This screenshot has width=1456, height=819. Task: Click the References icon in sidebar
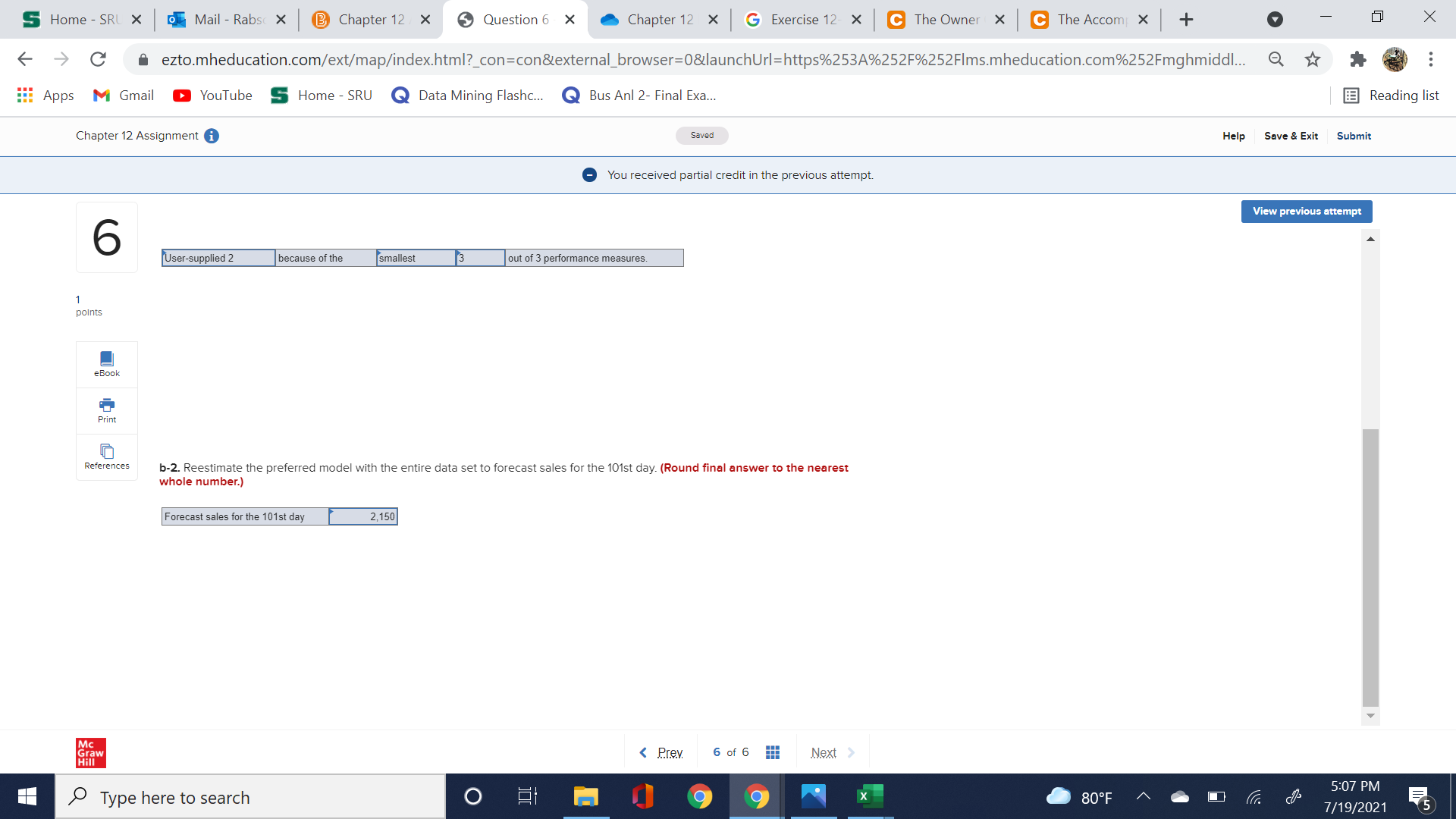coord(107,451)
